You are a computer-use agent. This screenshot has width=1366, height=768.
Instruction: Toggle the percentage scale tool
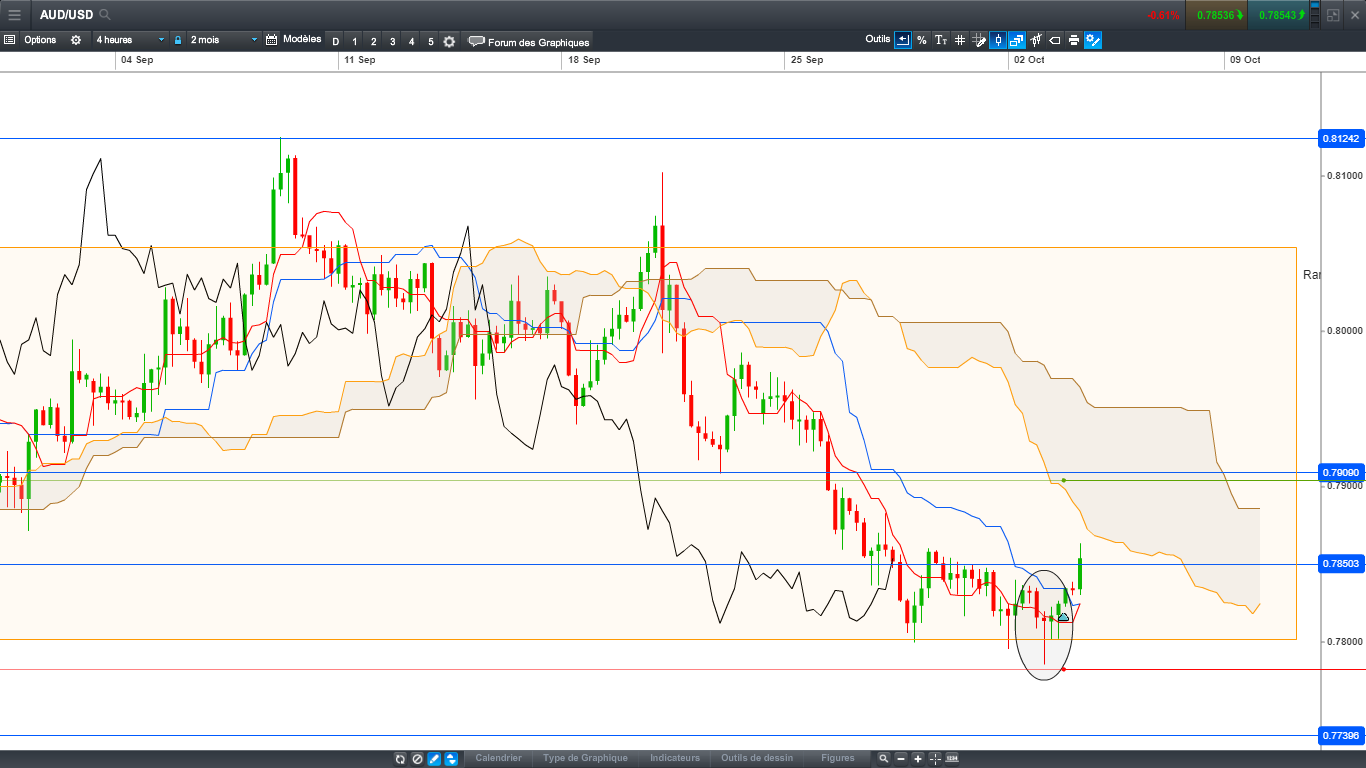click(x=921, y=41)
